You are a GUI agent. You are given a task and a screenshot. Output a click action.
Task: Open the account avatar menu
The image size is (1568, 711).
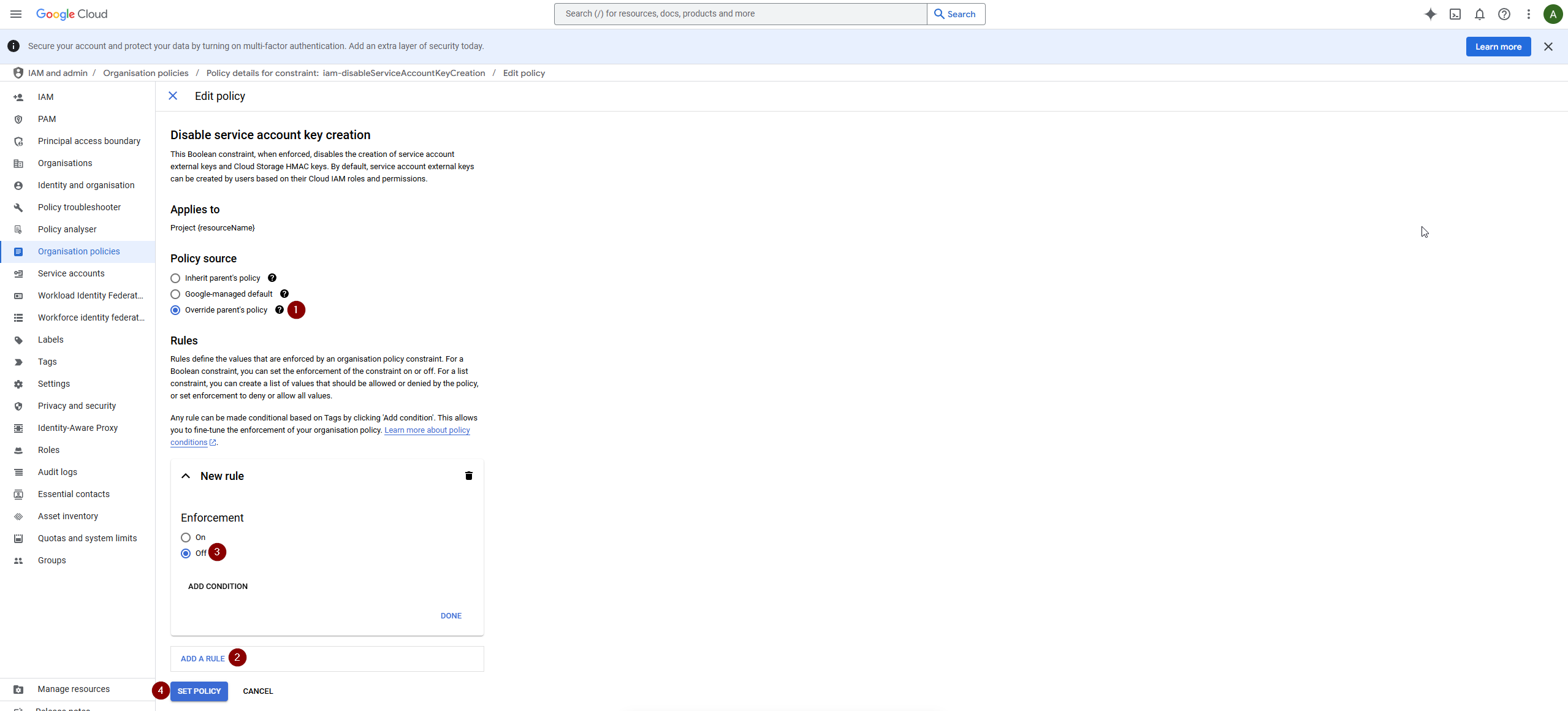(1553, 14)
